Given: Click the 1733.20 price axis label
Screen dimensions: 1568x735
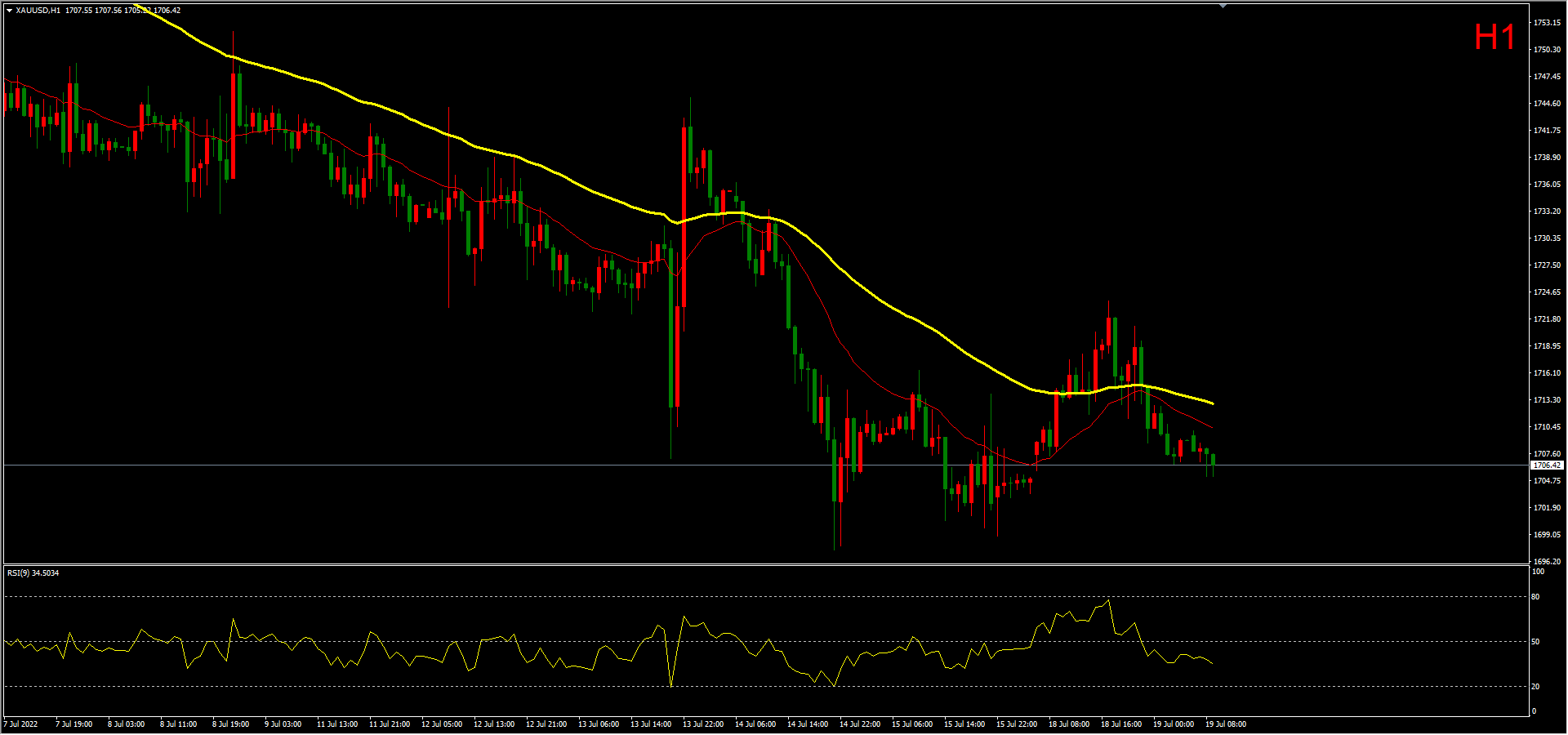Looking at the screenshot, I should [x=1547, y=212].
